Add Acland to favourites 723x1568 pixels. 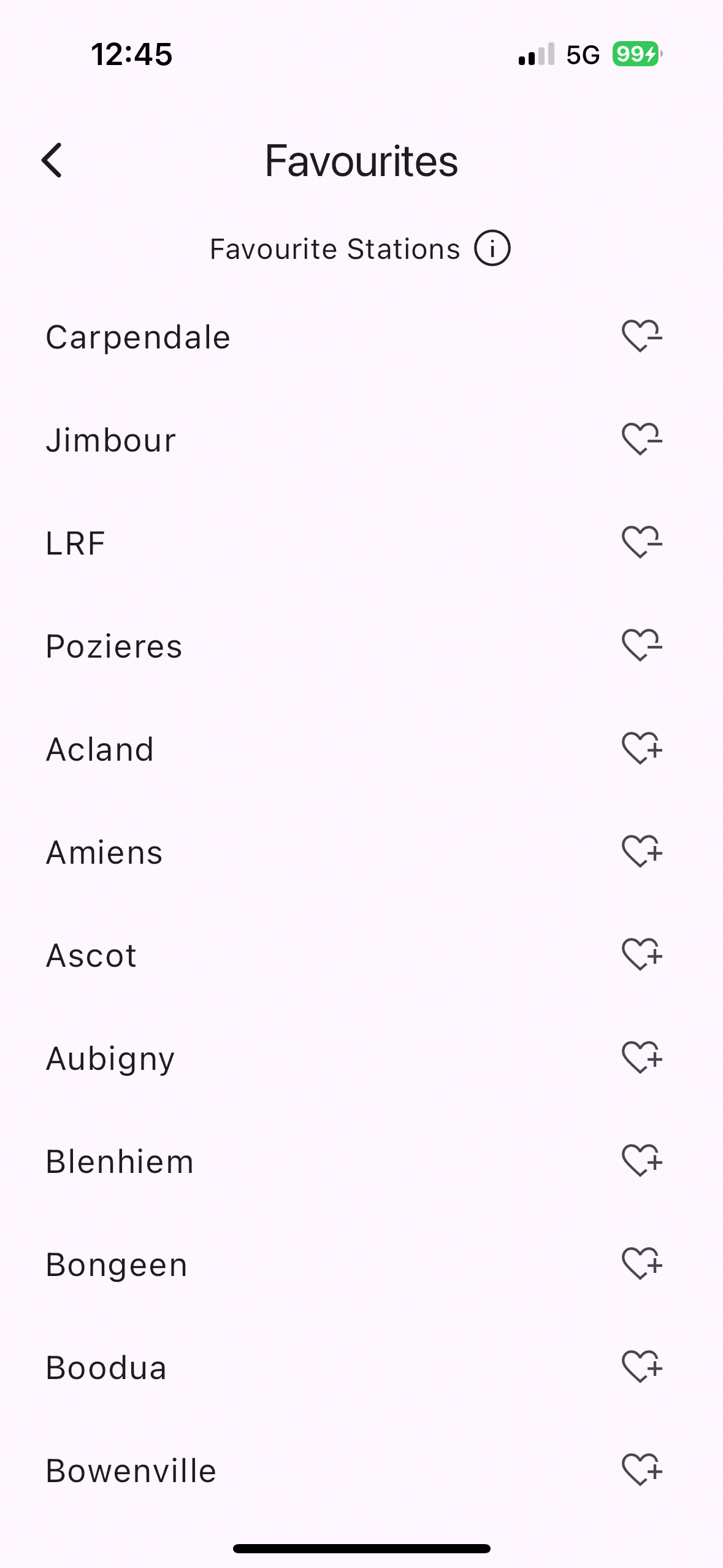coord(641,748)
